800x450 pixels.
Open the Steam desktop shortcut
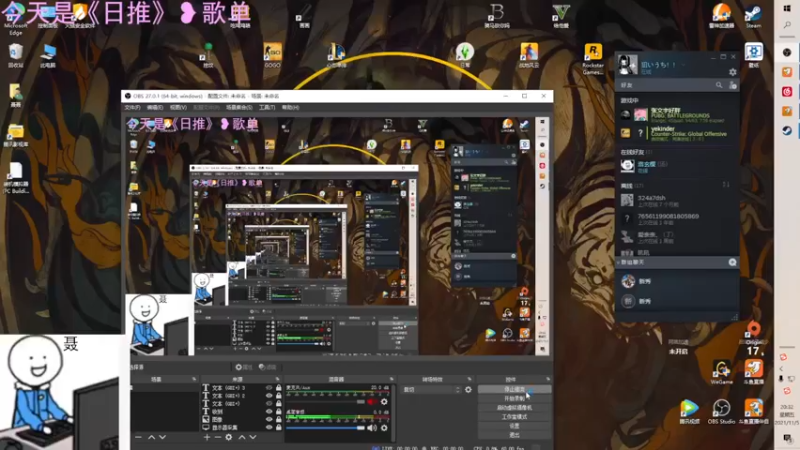(753, 16)
